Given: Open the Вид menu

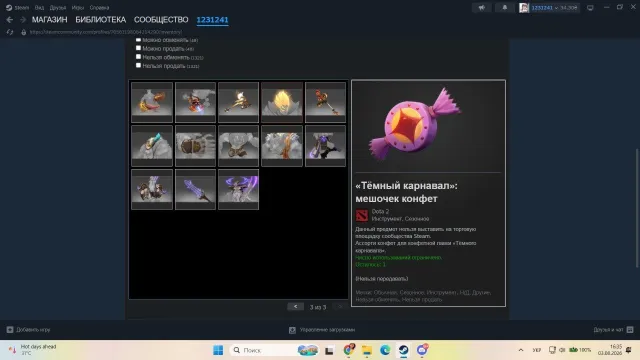Looking at the screenshot, I should [x=39, y=7].
